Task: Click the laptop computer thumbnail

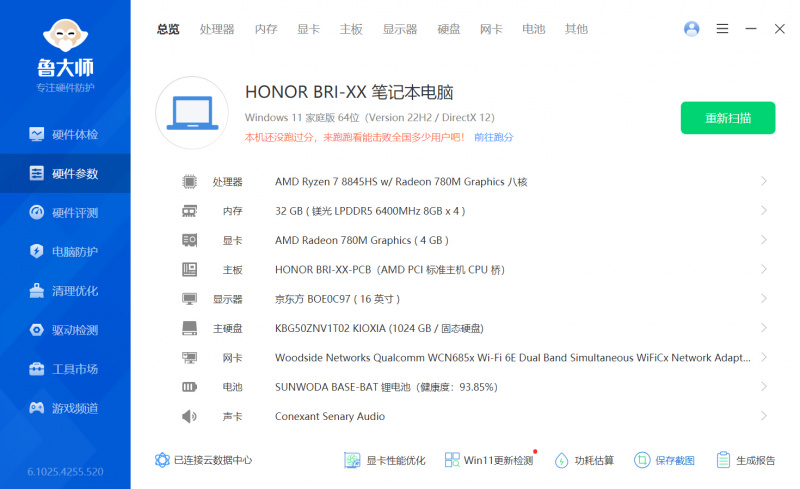Action: click(192, 113)
